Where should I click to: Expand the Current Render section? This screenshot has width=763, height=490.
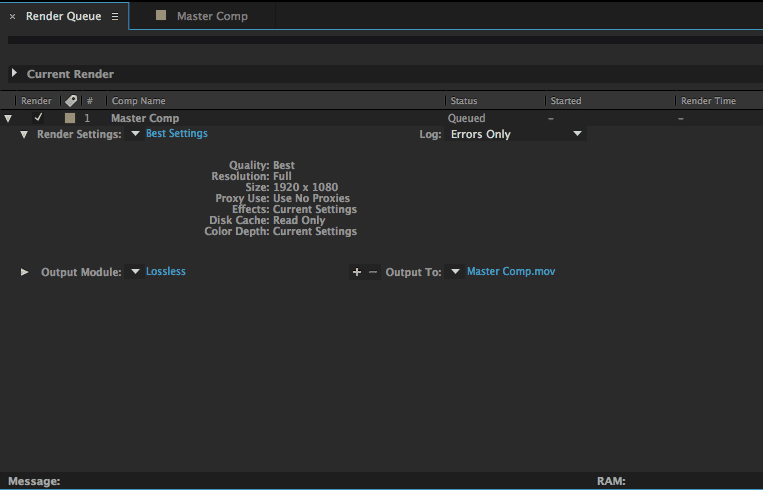pos(14,74)
